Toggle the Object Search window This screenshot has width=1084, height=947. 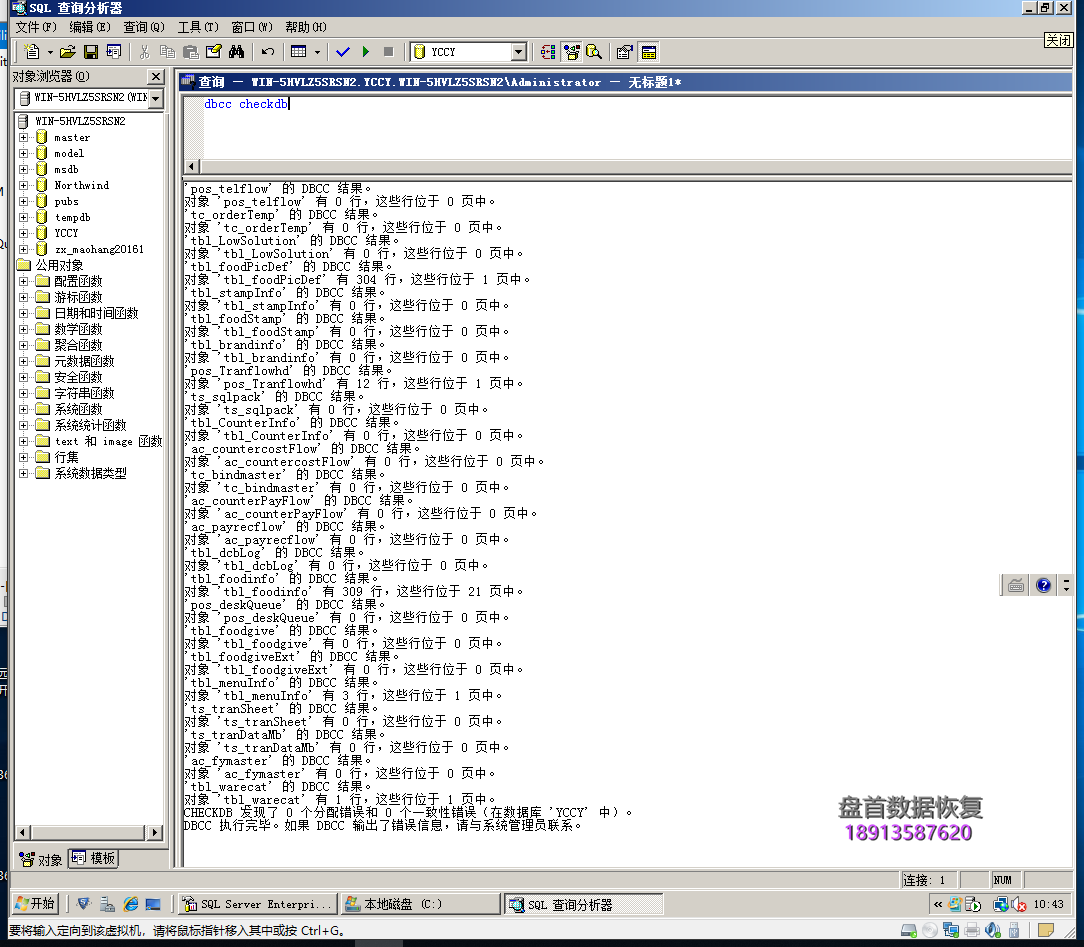point(592,51)
